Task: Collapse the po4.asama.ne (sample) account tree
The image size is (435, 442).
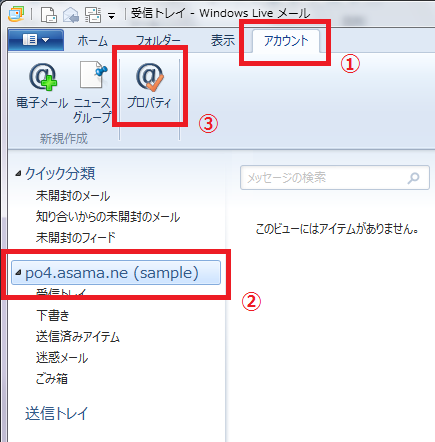Action: (x=19, y=273)
